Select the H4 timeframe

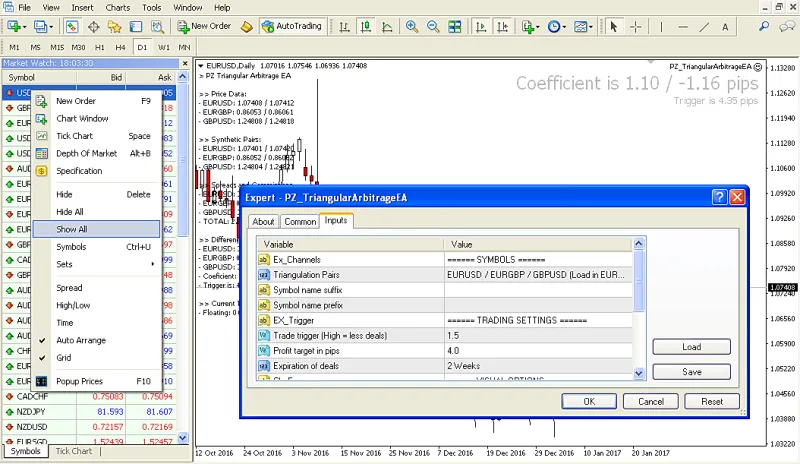tap(120, 47)
